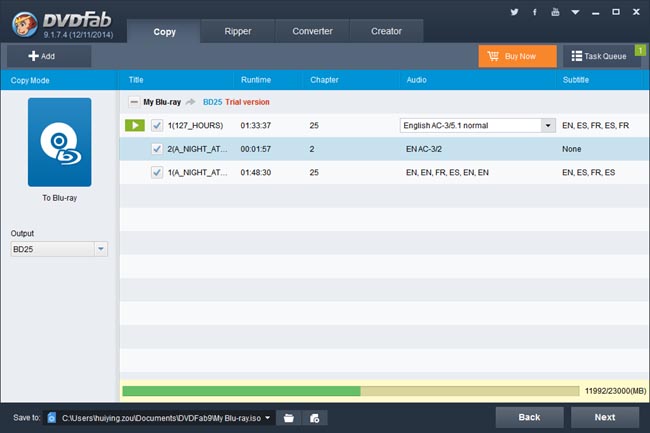Image resolution: width=650 pixels, height=433 pixels.
Task: Switch to the Copy tab
Action: [x=164, y=31]
